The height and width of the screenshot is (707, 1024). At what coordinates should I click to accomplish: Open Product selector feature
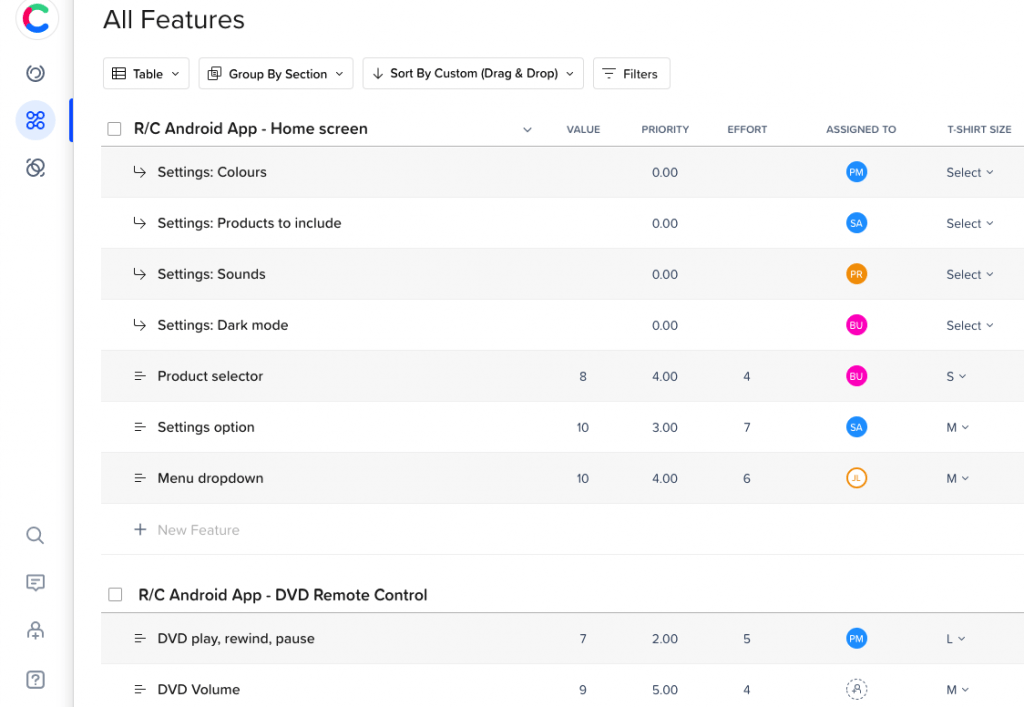pyautogui.click(x=210, y=376)
